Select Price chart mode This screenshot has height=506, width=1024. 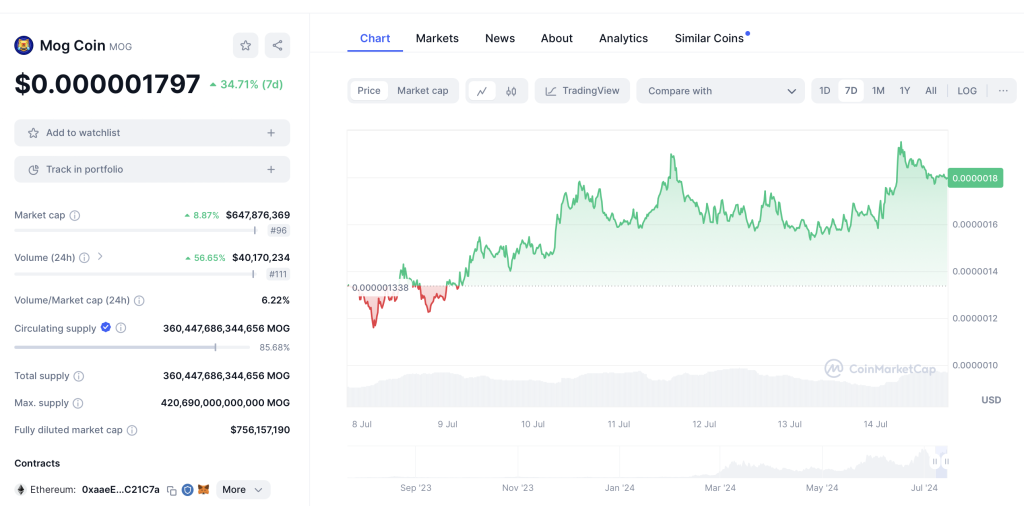tap(369, 91)
